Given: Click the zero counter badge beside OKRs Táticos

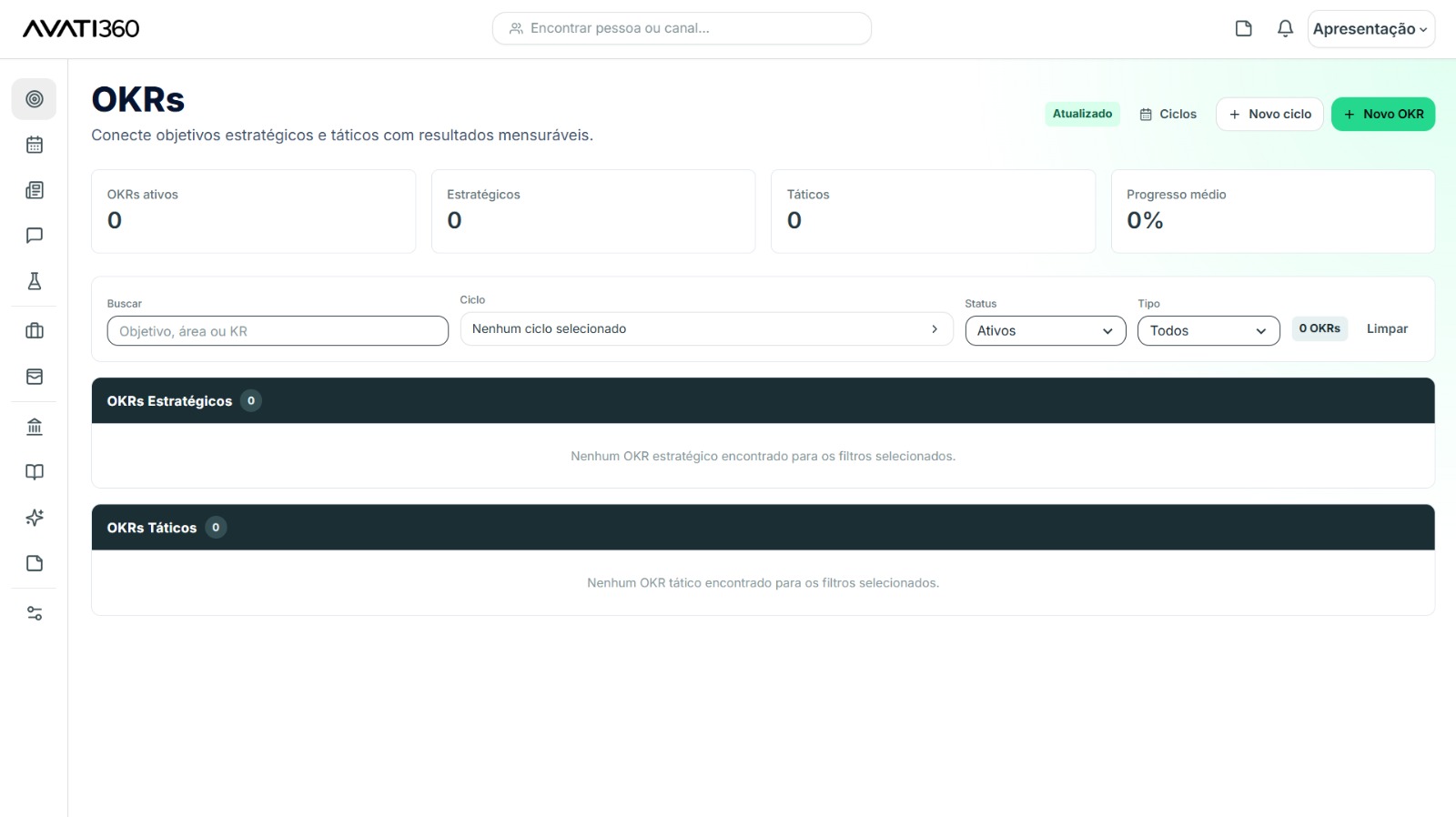Looking at the screenshot, I should [216, 528].
